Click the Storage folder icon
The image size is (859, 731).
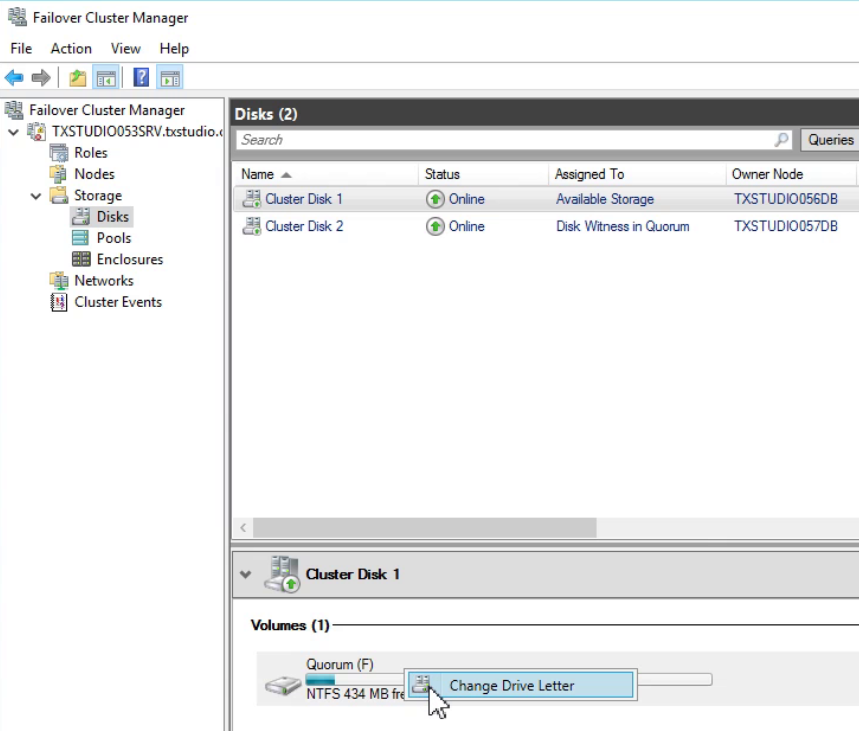click(x=59, y=195)
